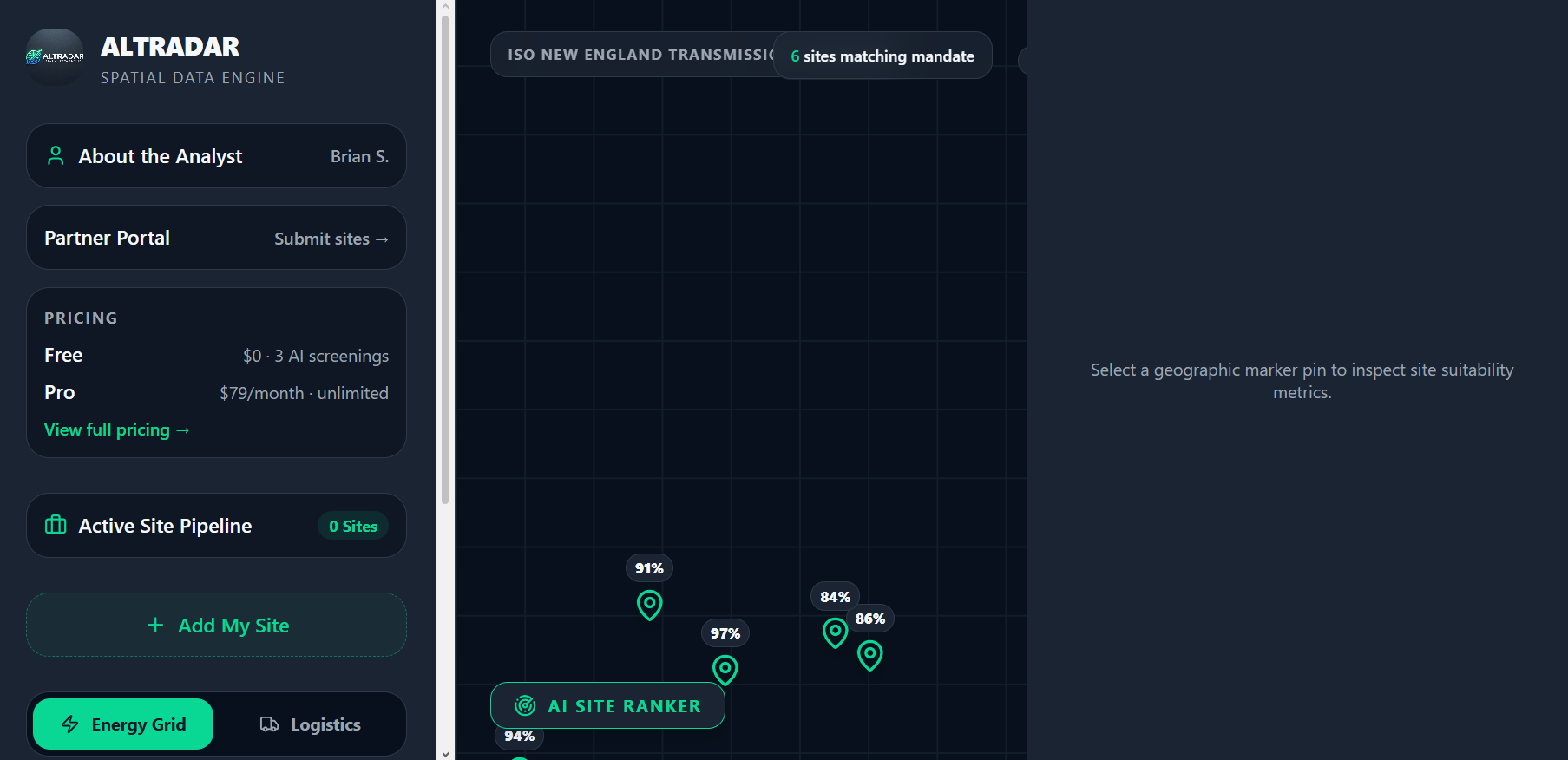The width and height of the screenshot is (1568, 760).
Task: Open the View full pricing link
Action: (x=116, y=429)
